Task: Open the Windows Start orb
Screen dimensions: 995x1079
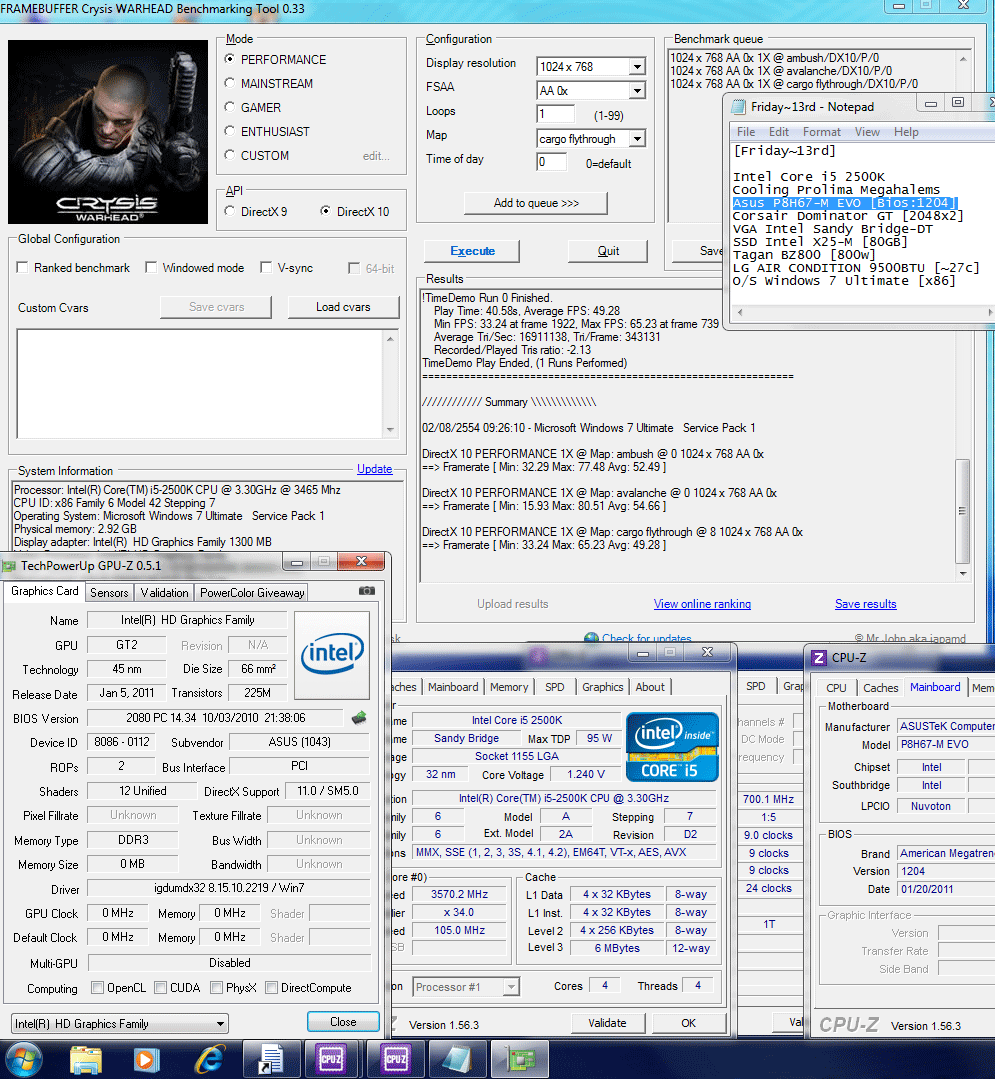Action: pyautogui.click(x=24, y=1060)
